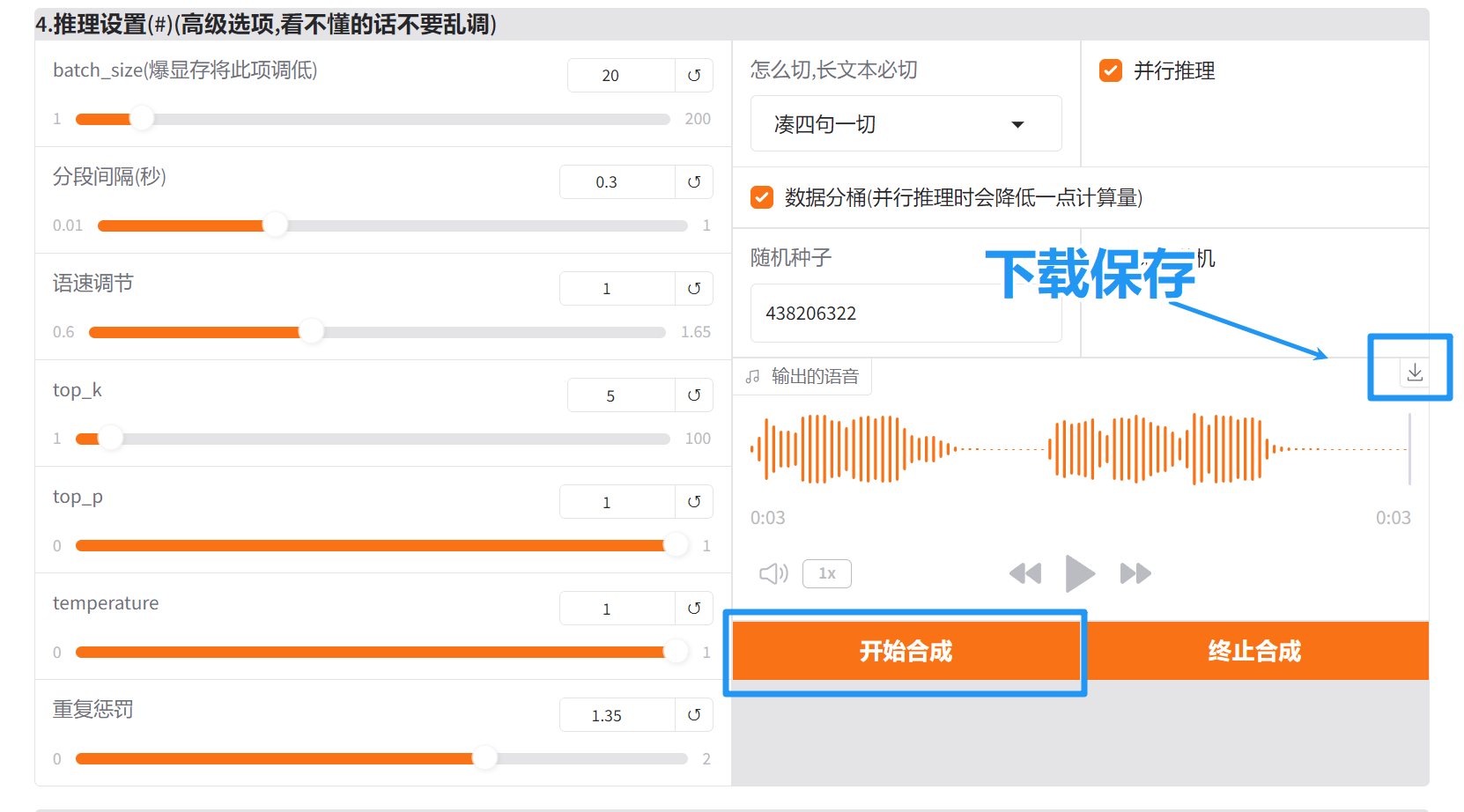
Task: Uncheck 数据分桶 option
Action: pyautogui.click(x=761, y=197)
